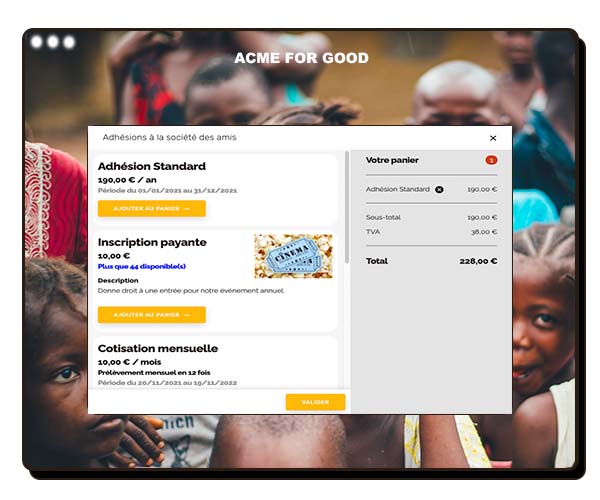The height and width of the screenshot is (500, 600).
Task: Click the red cart item count badge
Action: pos(491,160)
